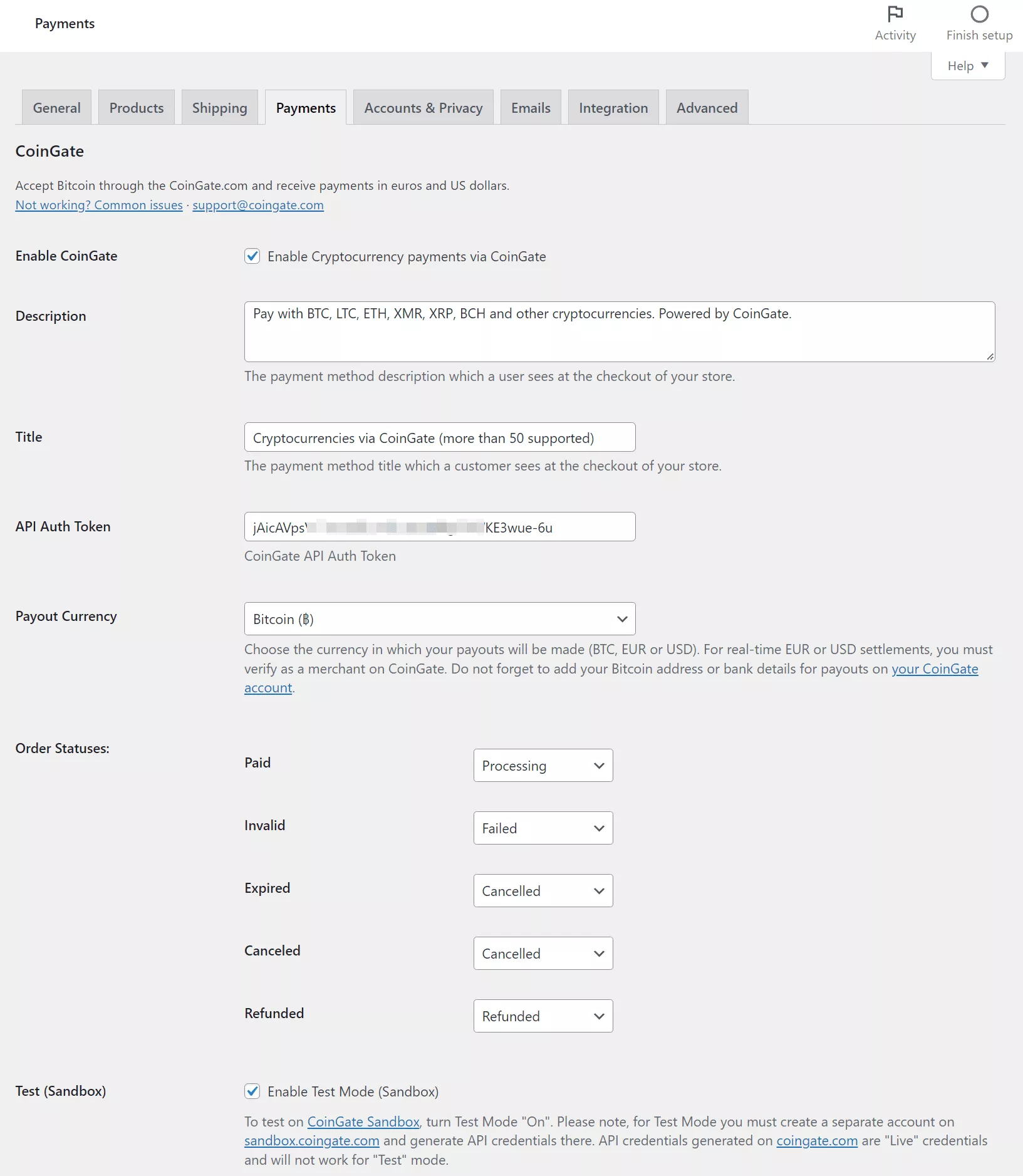1023x1176 pixels.
Task: Open the Activity flag icon
Action: pos(895,14)
